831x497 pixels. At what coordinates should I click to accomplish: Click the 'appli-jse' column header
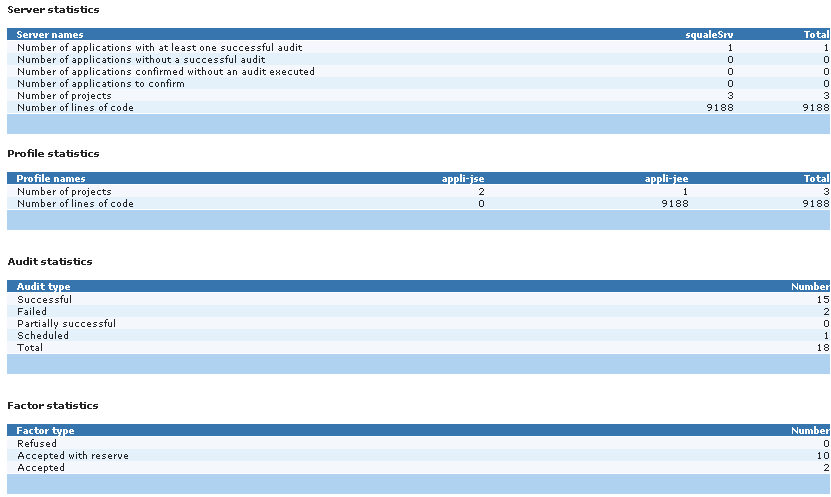(x=463, y=179)
